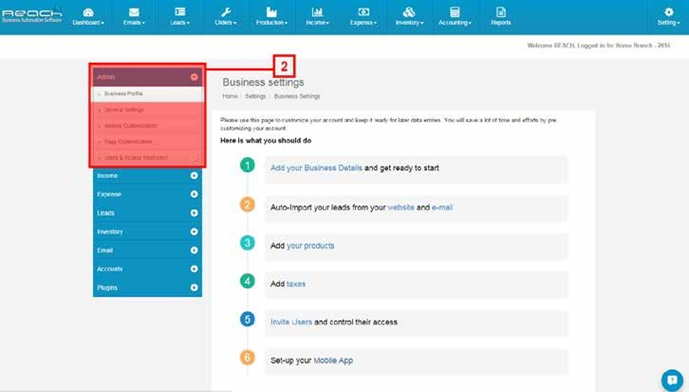Expand the Plugins sidebar section
689x392 pixels.
pyautogui.click(x=147, y=287)
